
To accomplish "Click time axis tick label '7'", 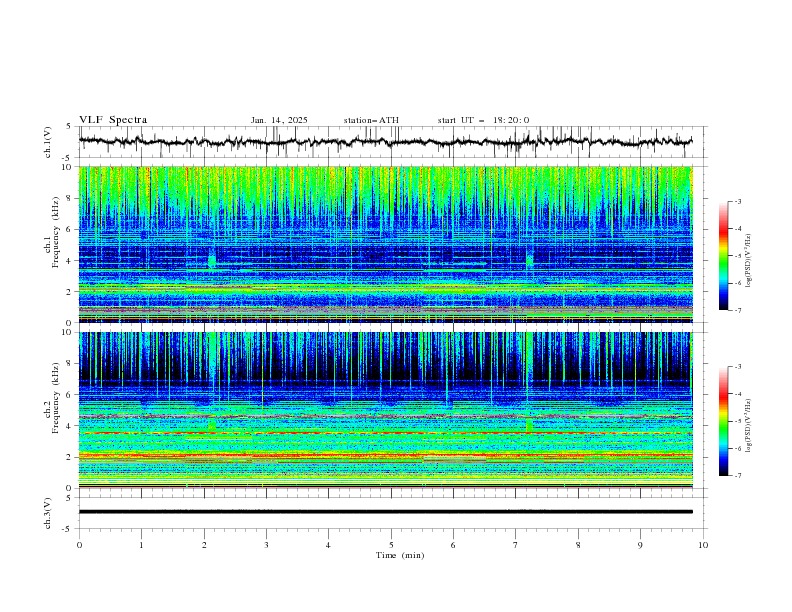I will [x=516, y=545].
